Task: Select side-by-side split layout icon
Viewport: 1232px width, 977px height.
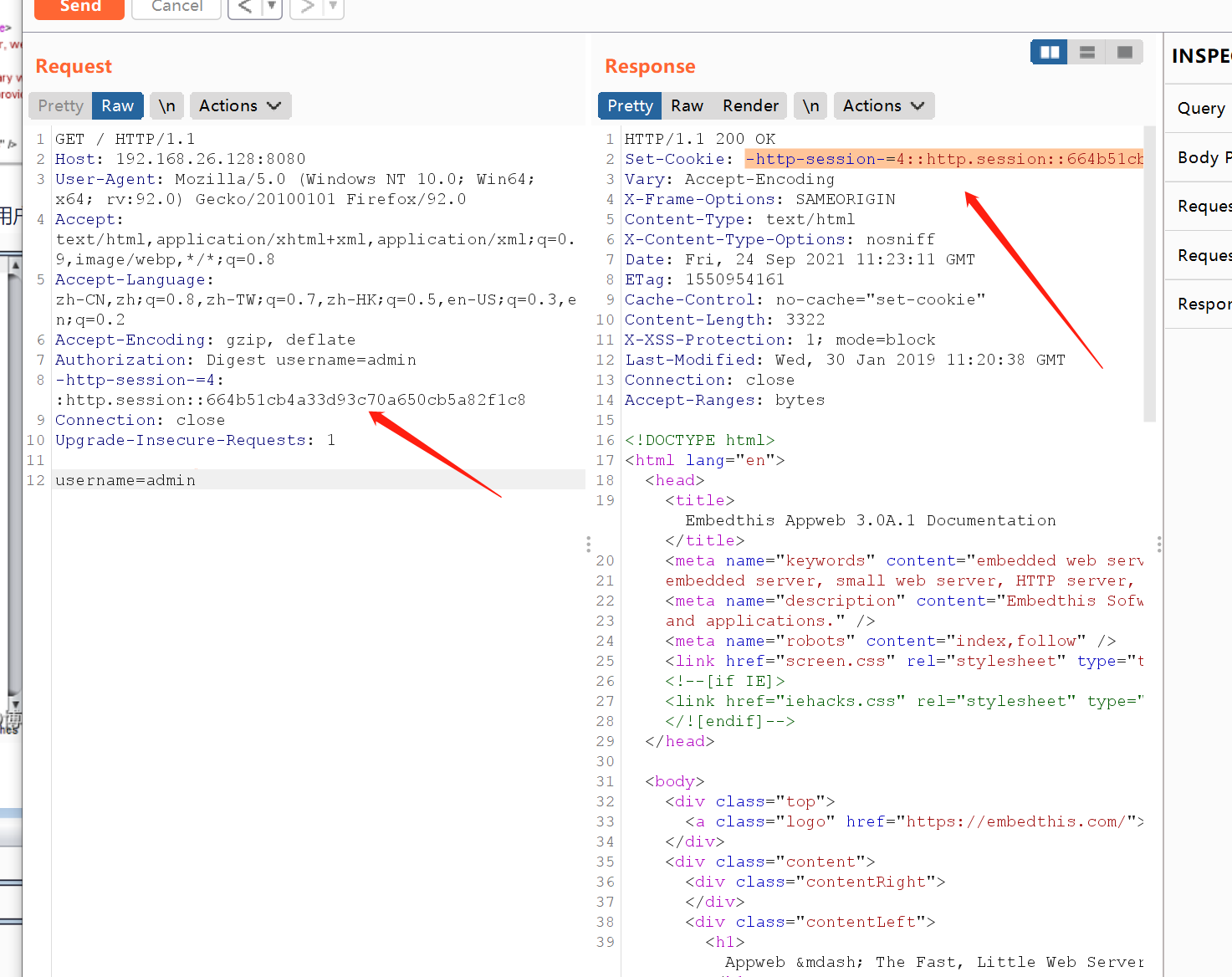Action: [1049, 52]
